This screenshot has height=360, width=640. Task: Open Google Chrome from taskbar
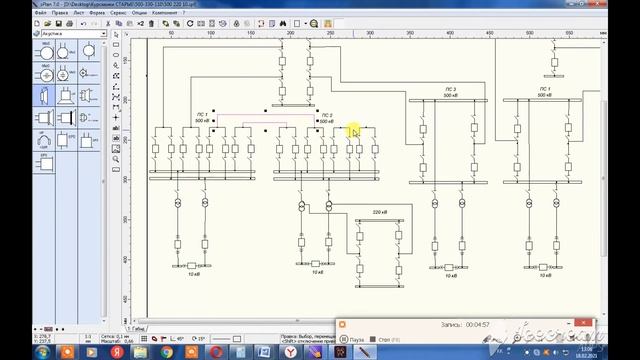point(166,352)
